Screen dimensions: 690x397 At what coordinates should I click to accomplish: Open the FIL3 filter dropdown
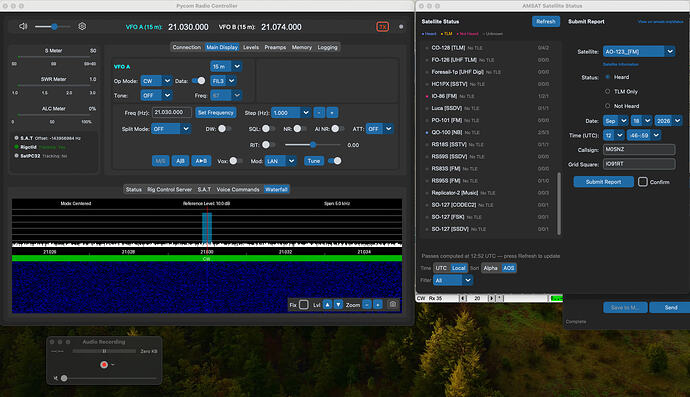(224, 81)
